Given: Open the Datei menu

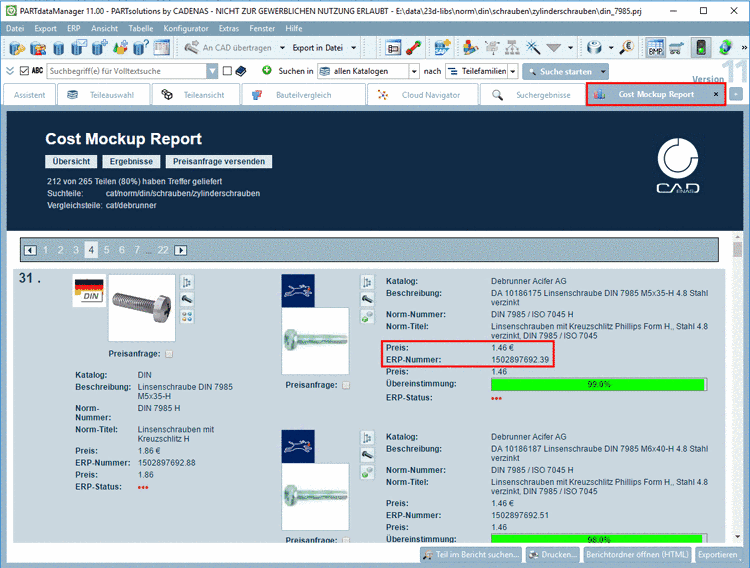Looking at the screenshot, I should point(15,29).
